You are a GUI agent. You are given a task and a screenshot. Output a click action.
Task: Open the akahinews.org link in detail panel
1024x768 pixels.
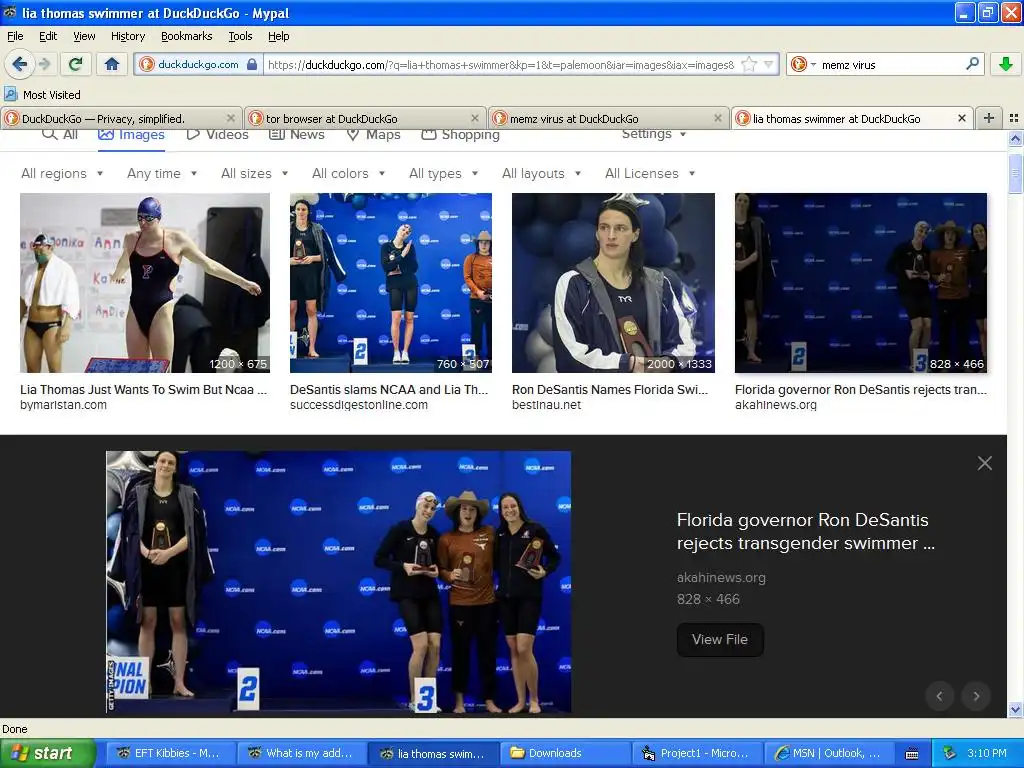coord(721,577)
